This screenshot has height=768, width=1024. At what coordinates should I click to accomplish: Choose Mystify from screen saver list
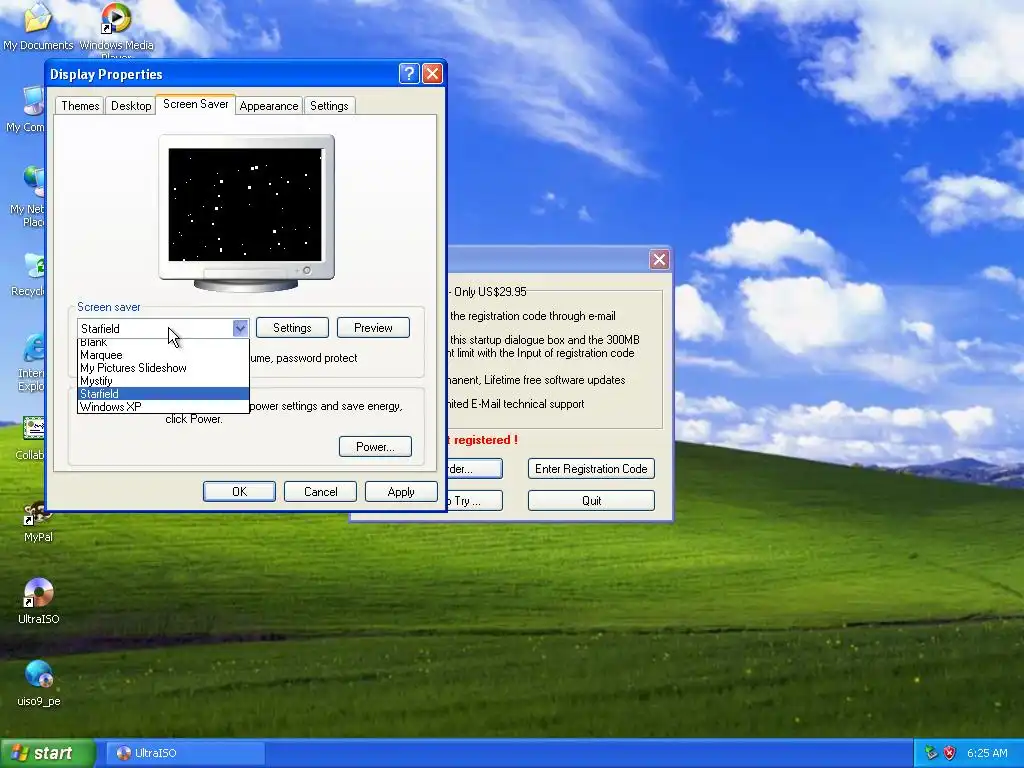click(163, 381)
